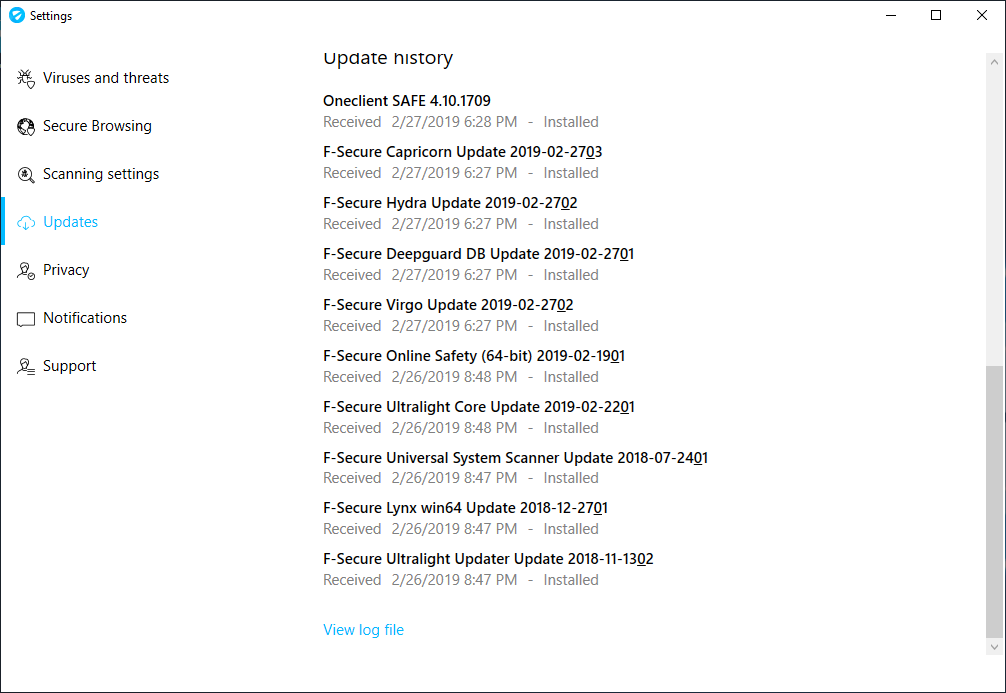1006x693 pixels.
Task: Click the scrollbar down arrow
Action: [994, 647]
